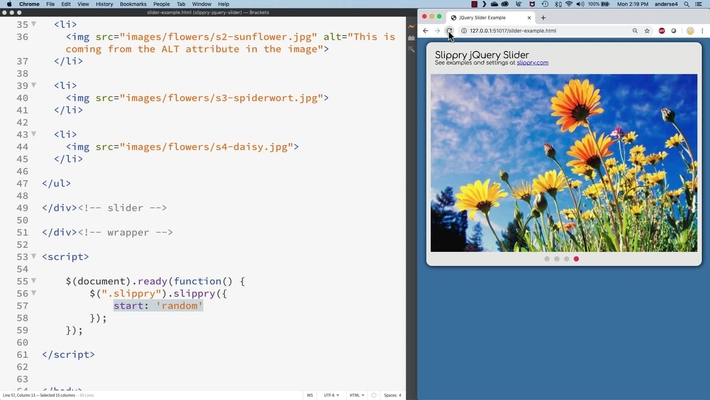Open a new Chrome tab with plus button

point(543,18)
